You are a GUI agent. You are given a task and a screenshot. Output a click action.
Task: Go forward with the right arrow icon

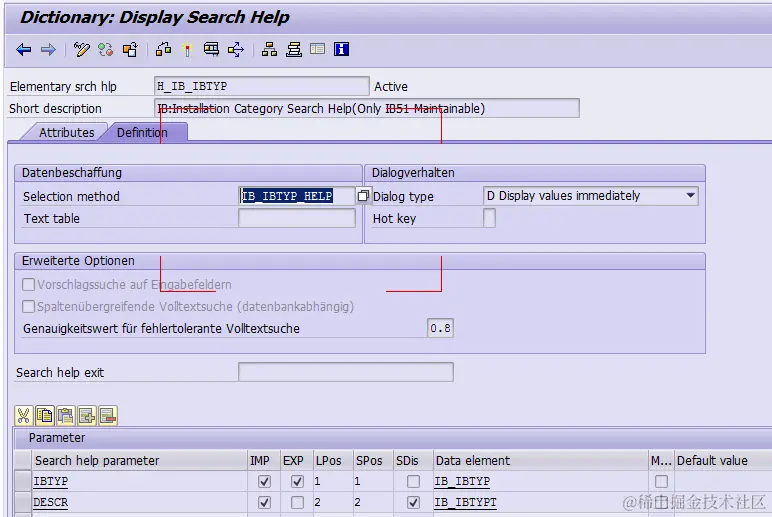click(48, 50)
